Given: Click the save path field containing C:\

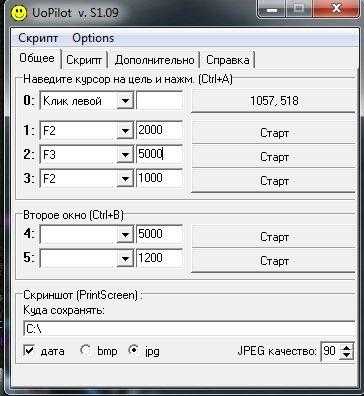Looking at the screenshot, I should tap(189, 329).
